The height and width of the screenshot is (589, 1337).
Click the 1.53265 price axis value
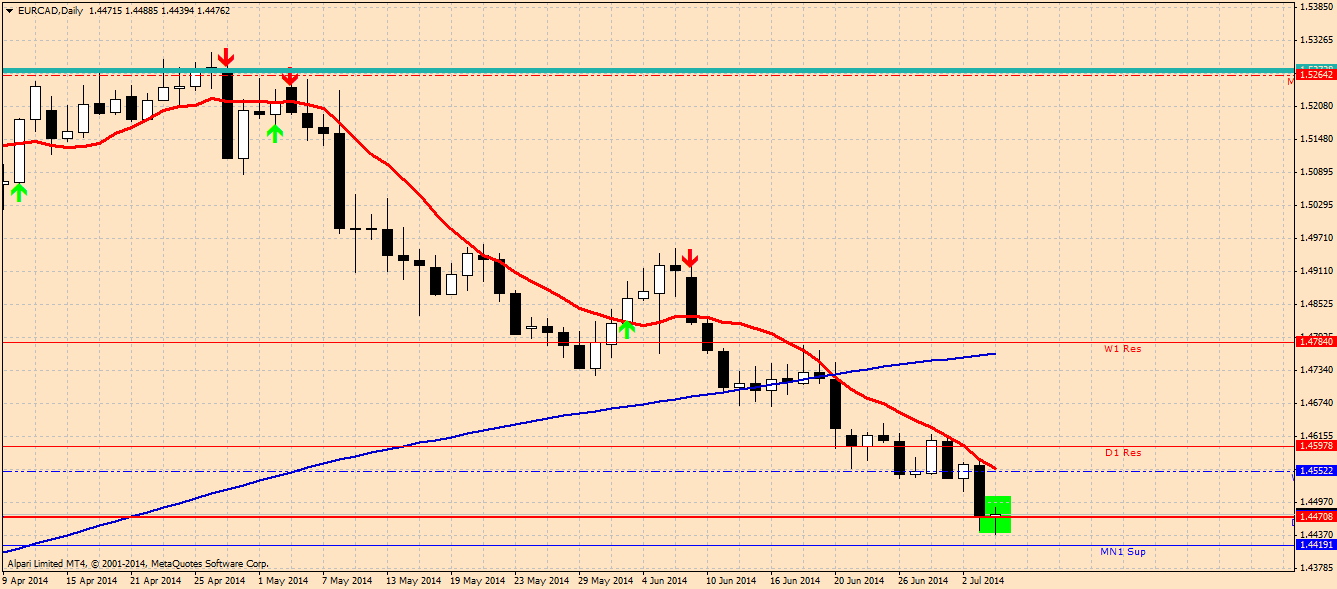tap(1315, 41)
